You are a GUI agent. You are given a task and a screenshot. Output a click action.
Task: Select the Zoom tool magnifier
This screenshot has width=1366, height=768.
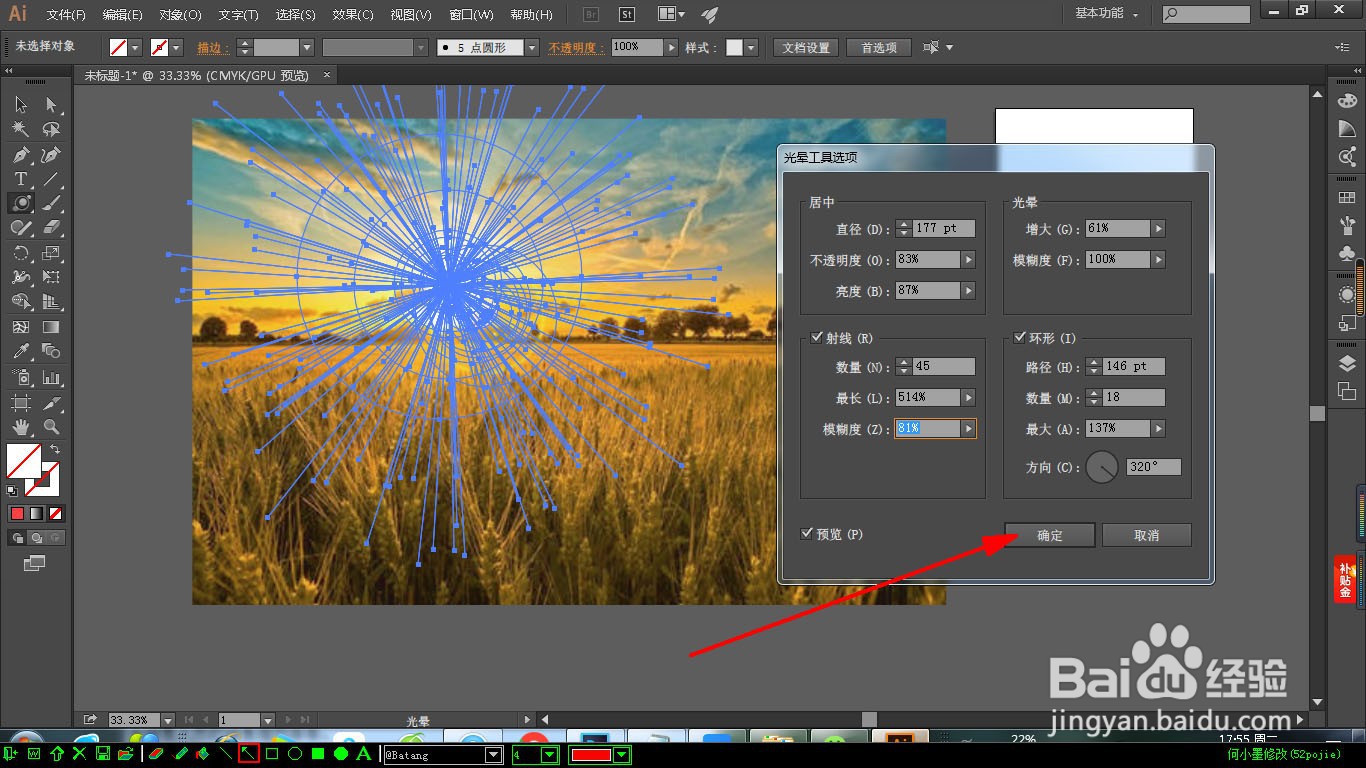(52, 427)
